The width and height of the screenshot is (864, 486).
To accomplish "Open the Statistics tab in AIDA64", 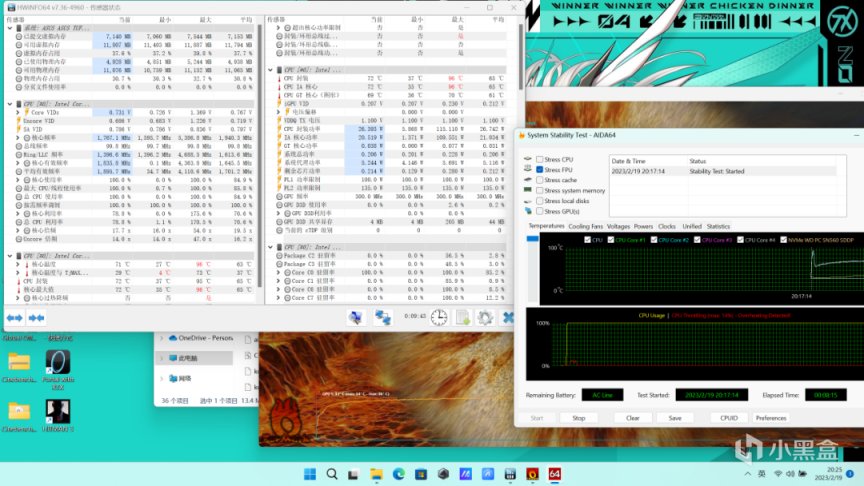I will tap(718, 227).
